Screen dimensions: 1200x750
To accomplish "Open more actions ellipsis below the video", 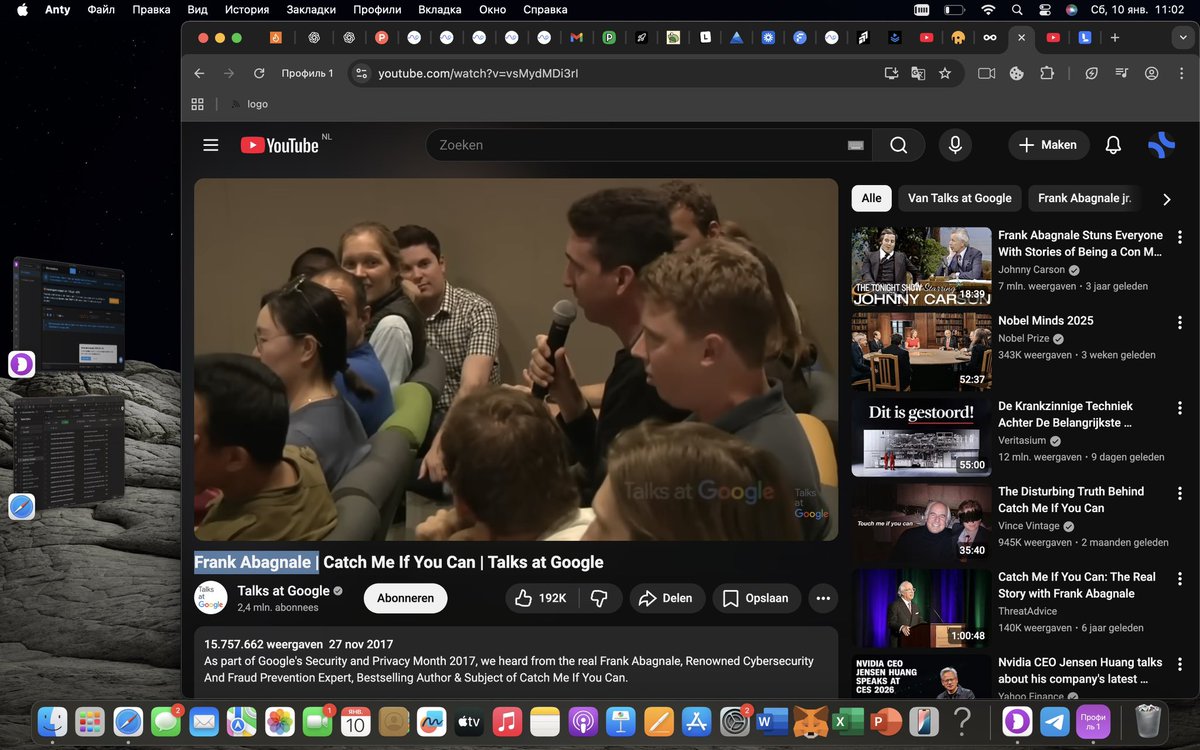I will [823, 598].
